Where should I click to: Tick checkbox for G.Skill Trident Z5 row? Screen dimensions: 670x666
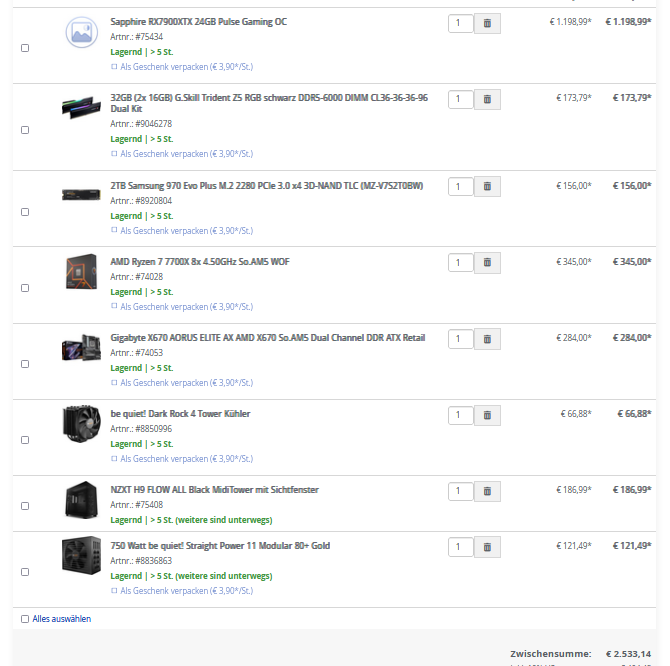(25, 130)
